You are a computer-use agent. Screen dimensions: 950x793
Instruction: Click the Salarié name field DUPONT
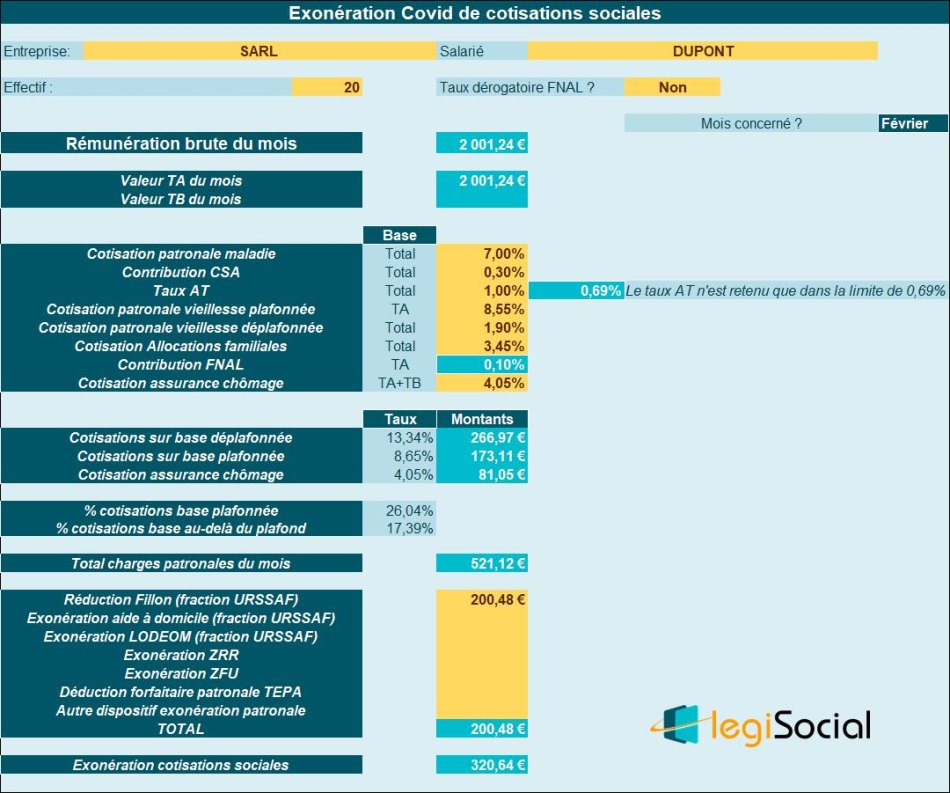[x=702, y=51]
